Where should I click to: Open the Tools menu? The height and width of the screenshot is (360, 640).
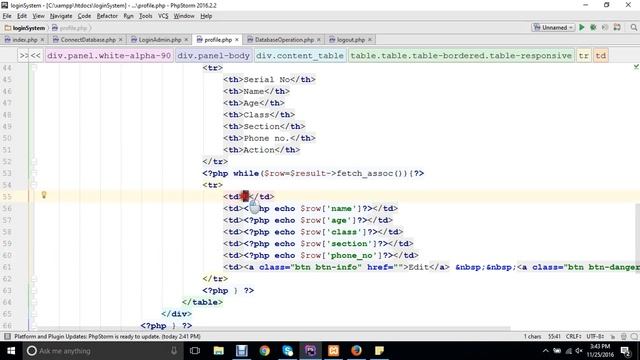coord(145,16)
